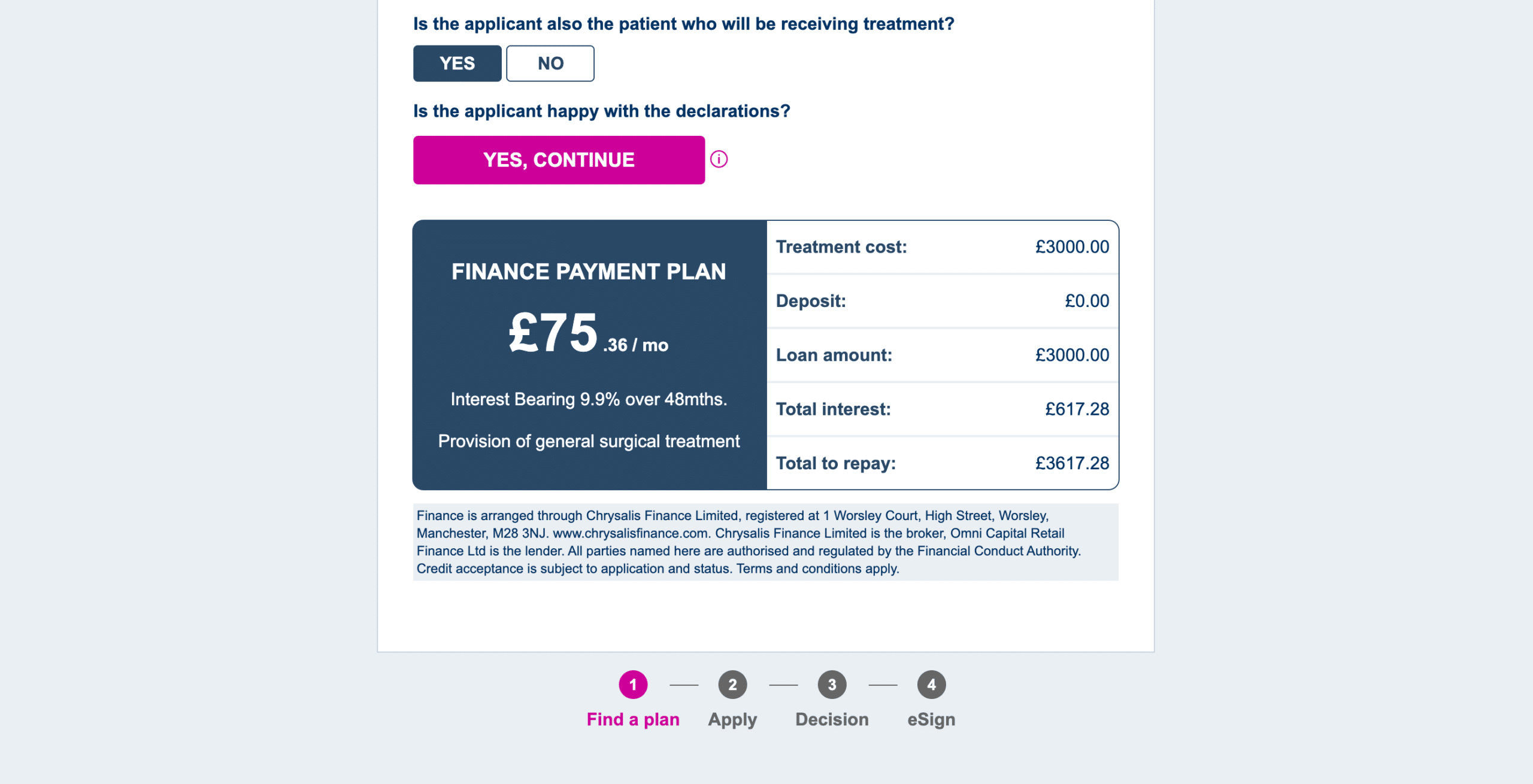
Task: Click the info icon beside Yes, Continue
Action: click(719, 159)
